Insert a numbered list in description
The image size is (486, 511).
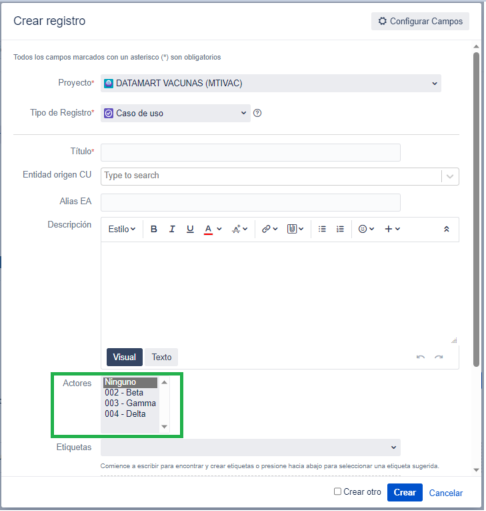[x=340, y=229]
